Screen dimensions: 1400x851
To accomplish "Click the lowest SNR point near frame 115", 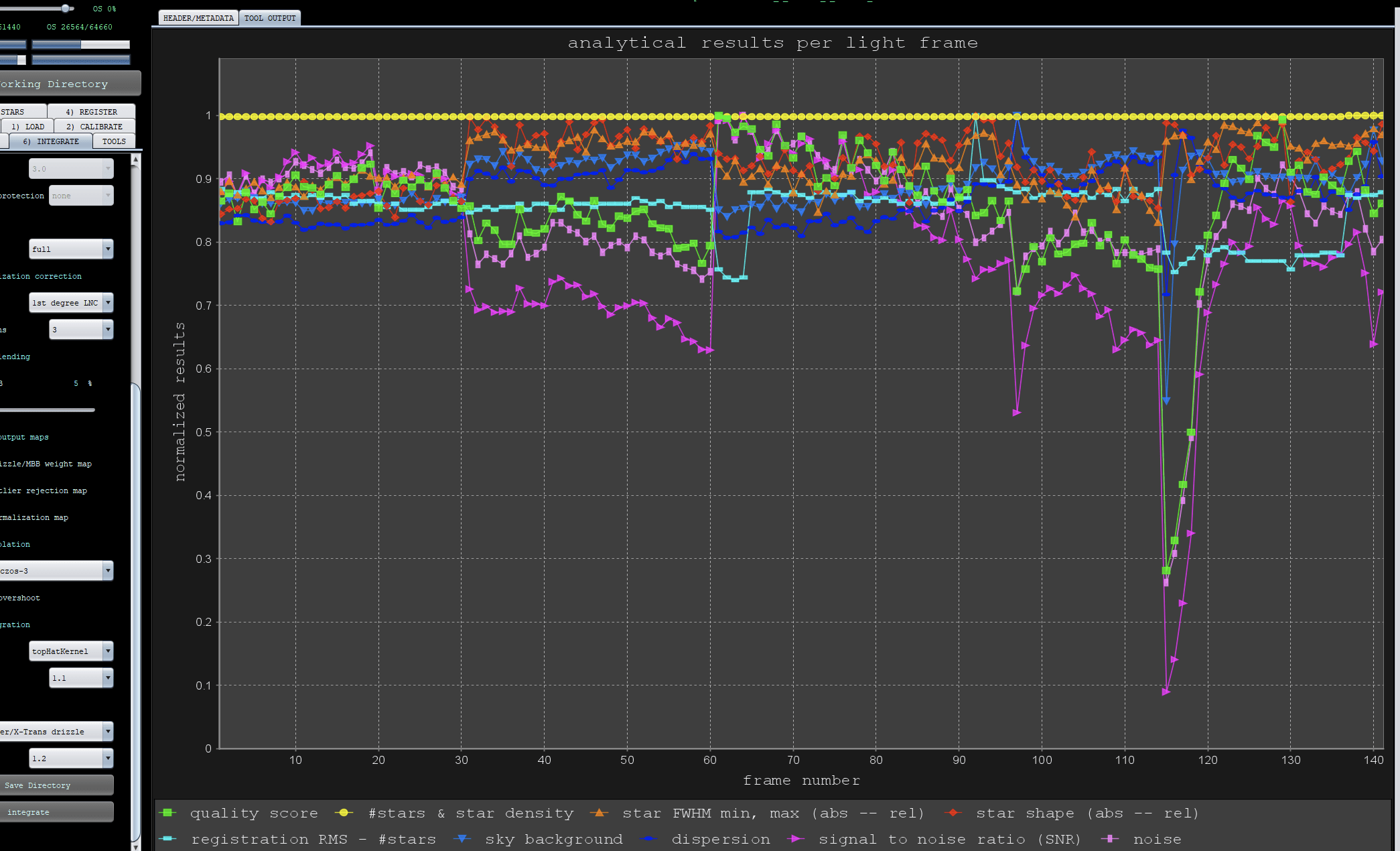I will coord(1166,692).
